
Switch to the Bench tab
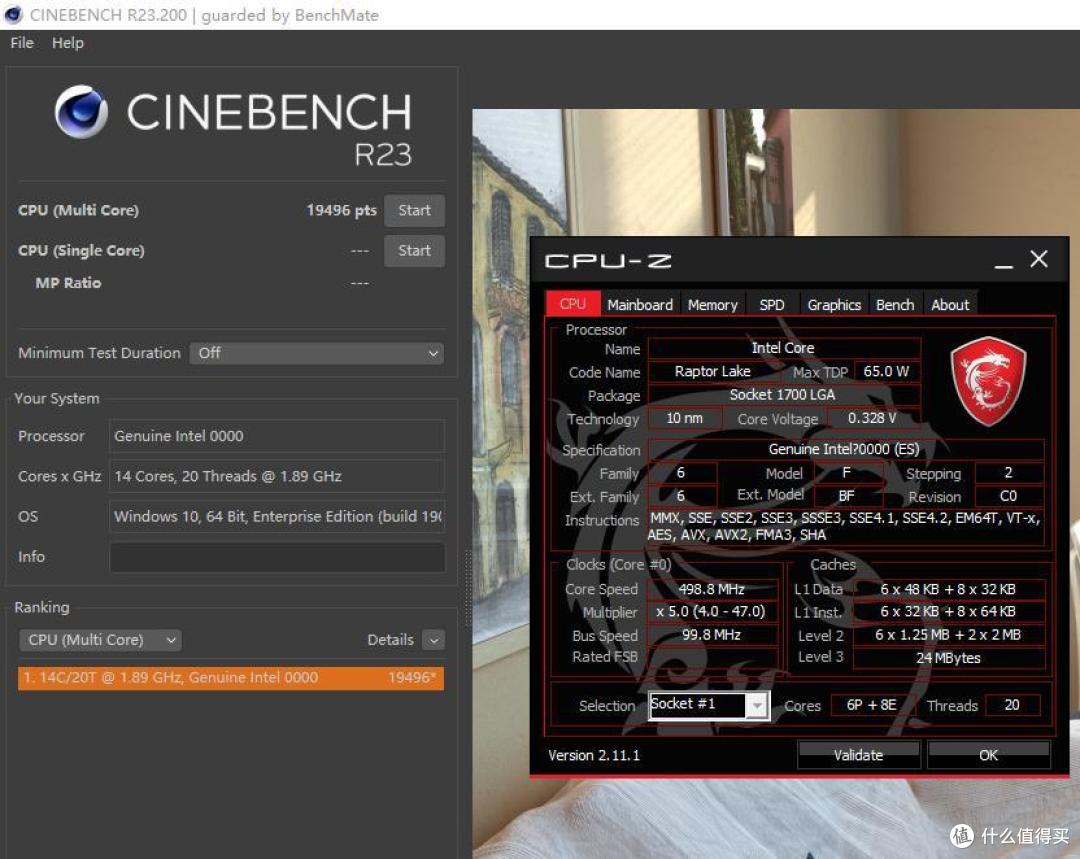click(895, 304)
